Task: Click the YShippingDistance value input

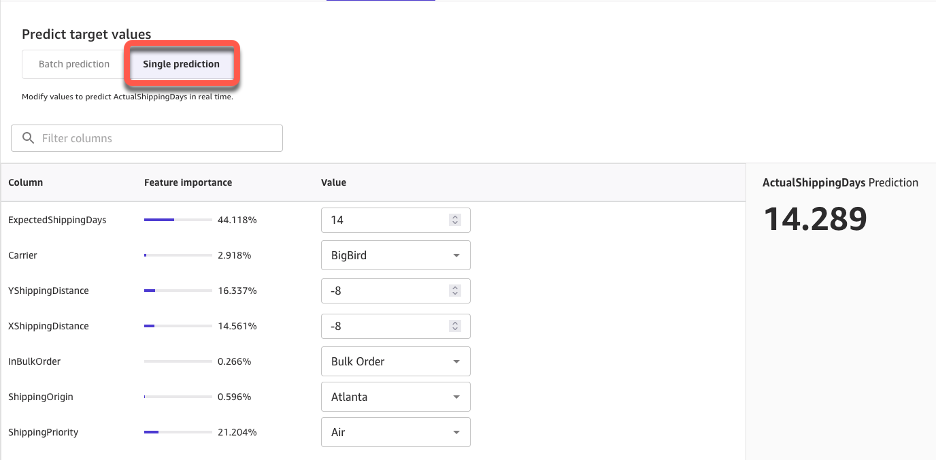Action: (x=385, y=291)
